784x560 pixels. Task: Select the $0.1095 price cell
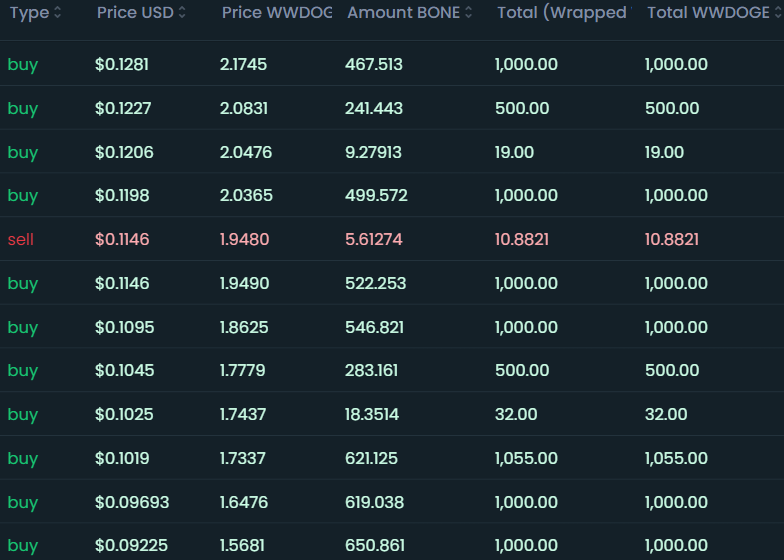(x=124, y=328)
